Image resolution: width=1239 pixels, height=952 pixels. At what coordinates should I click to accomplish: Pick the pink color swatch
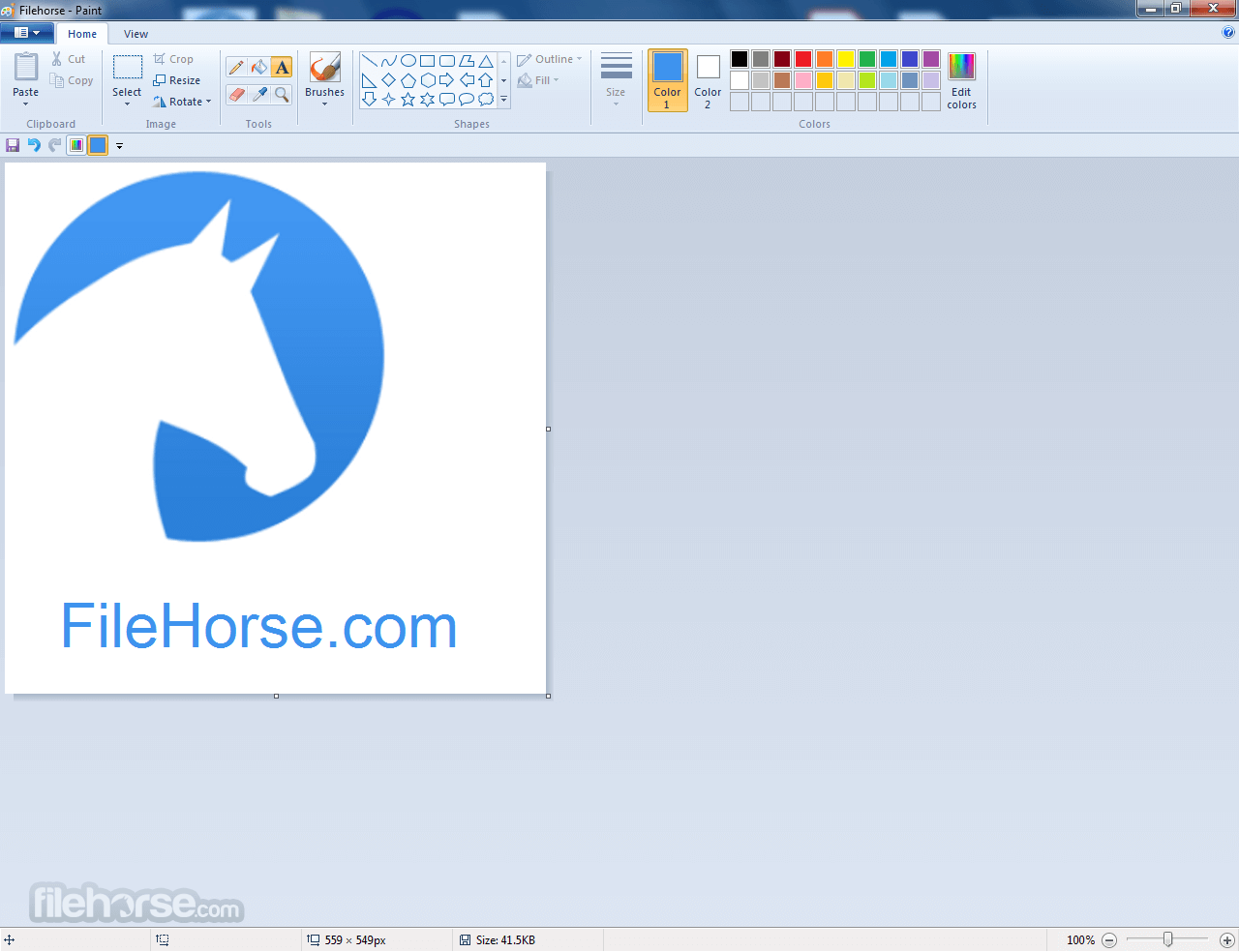803,80
